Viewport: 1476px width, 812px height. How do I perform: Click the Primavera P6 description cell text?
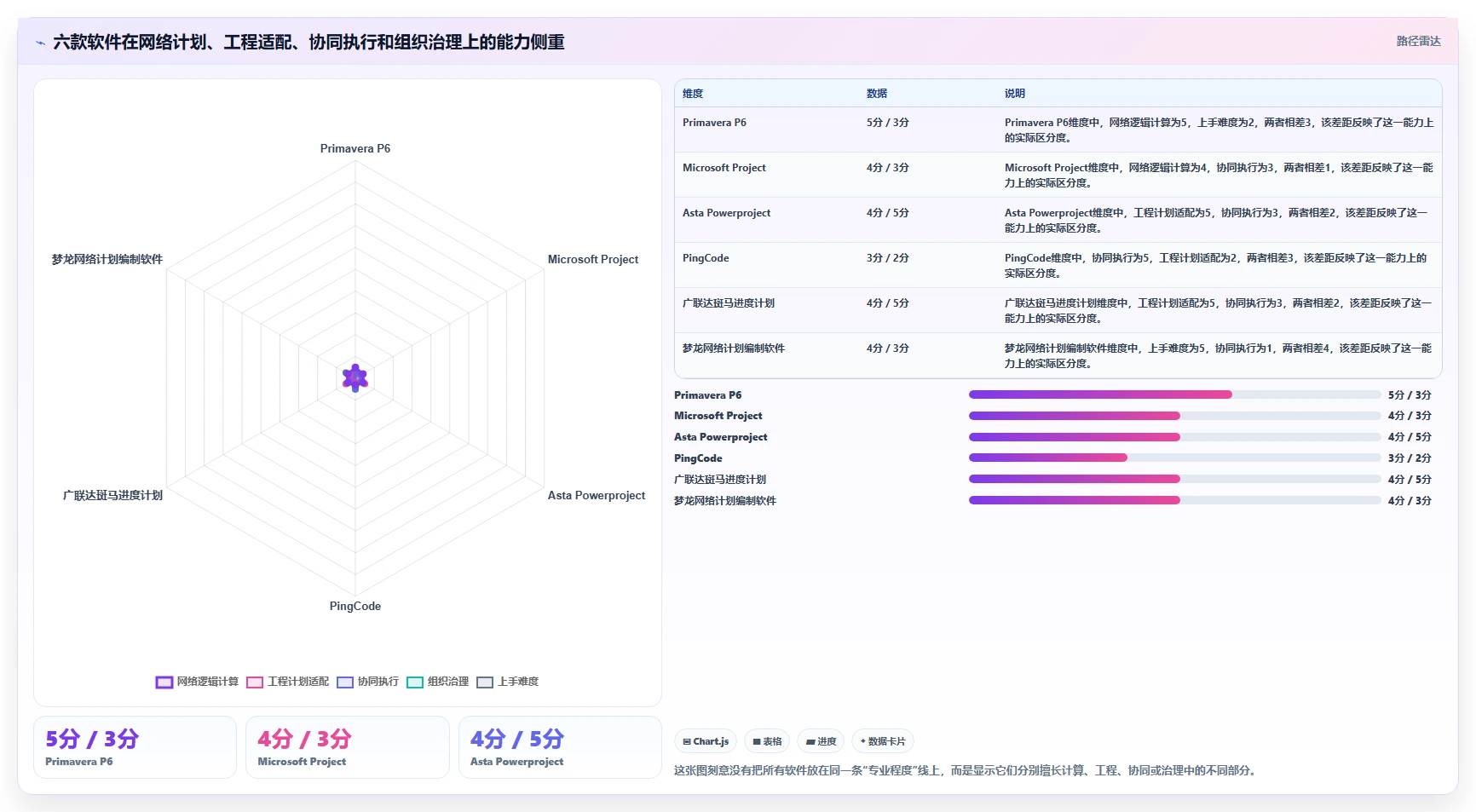[x=1219, y=130]
